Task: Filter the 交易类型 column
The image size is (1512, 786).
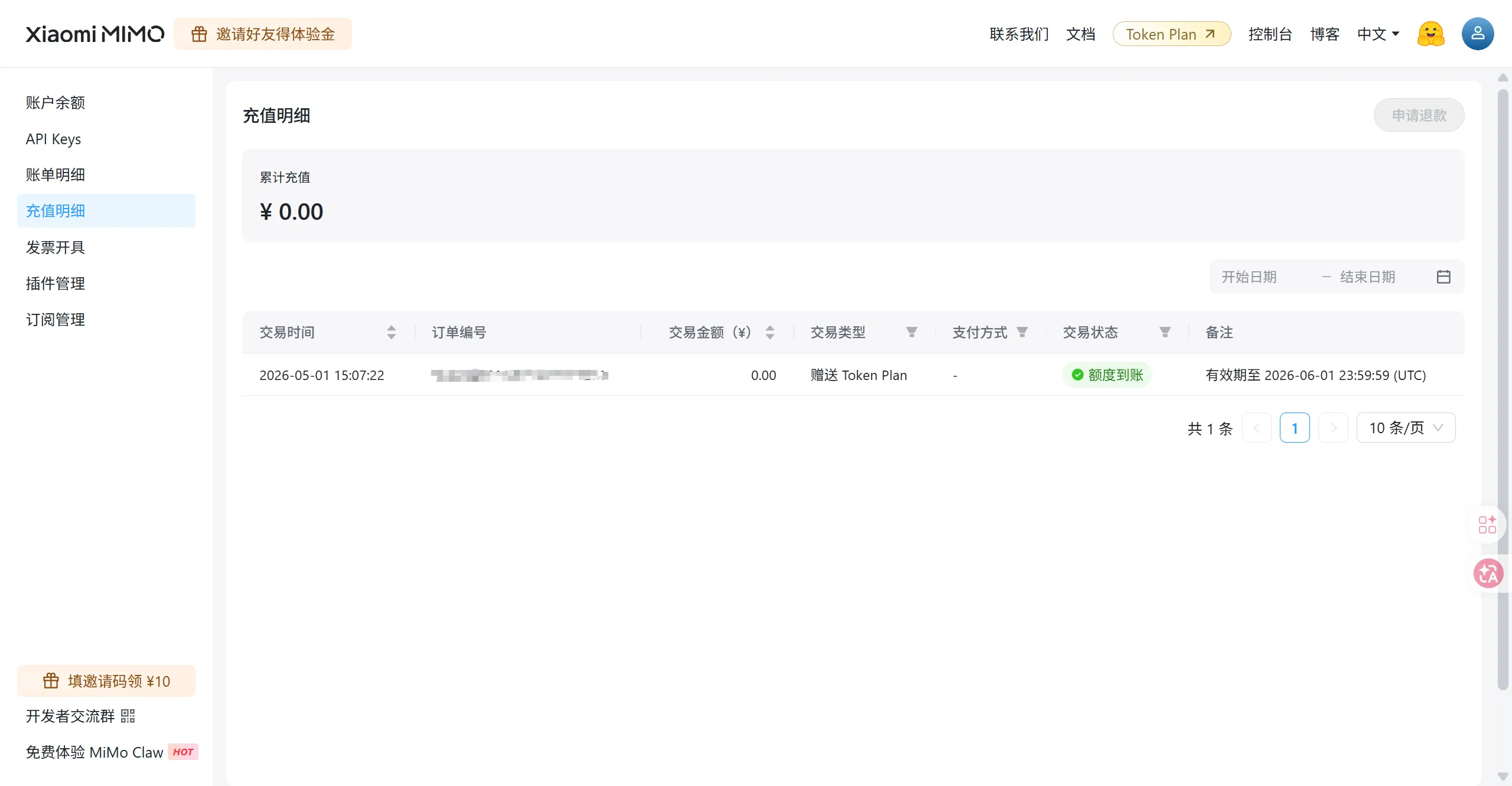Action: tap(911, 332)
